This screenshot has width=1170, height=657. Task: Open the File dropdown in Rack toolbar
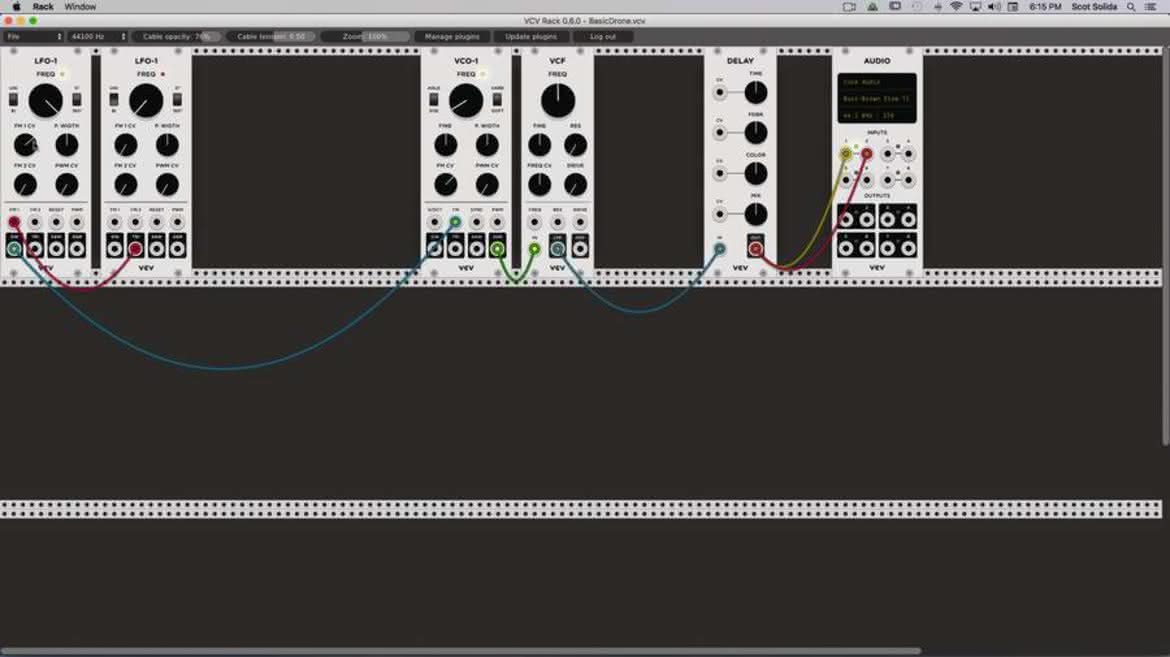[x=34, y=37]
